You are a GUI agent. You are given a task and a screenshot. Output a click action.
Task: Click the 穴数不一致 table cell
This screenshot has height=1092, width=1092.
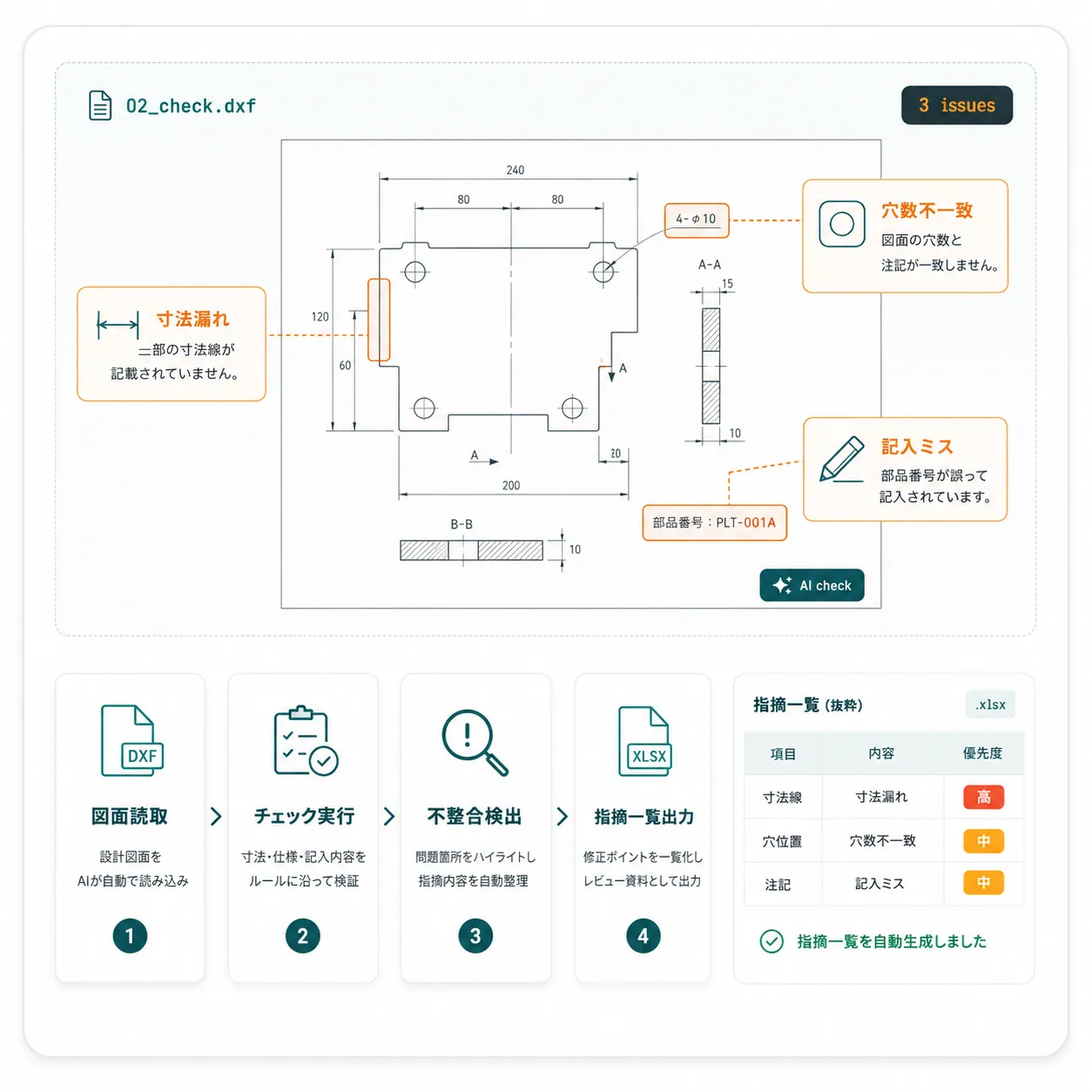[882, 840]
